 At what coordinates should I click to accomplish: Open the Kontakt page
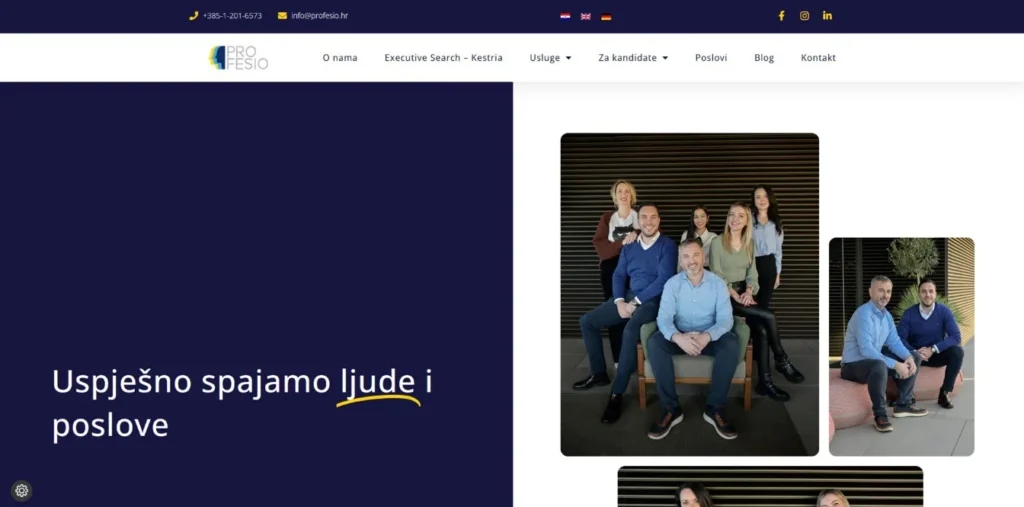point(818,58)
